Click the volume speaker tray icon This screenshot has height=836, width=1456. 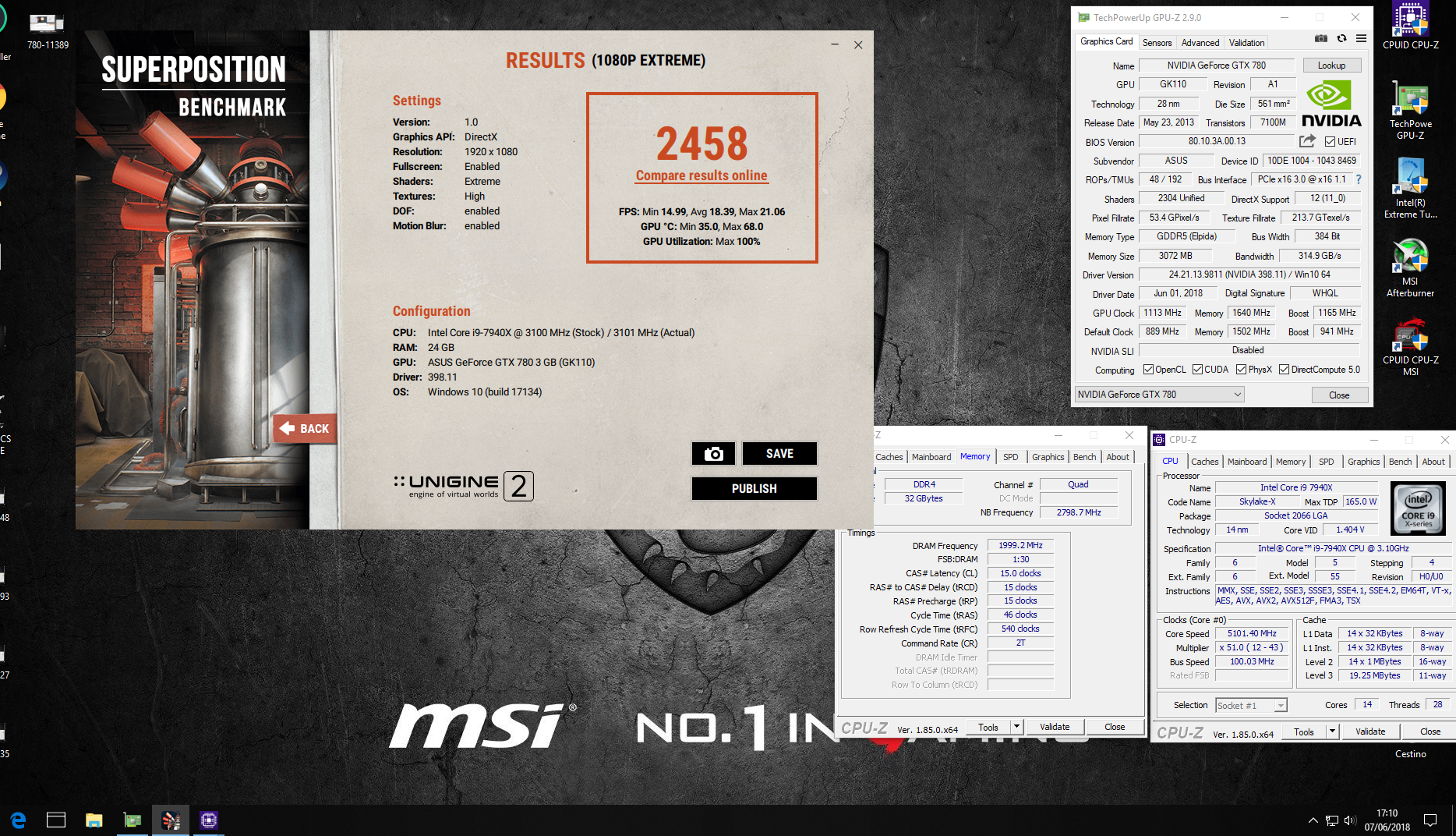coord(1350,820)
